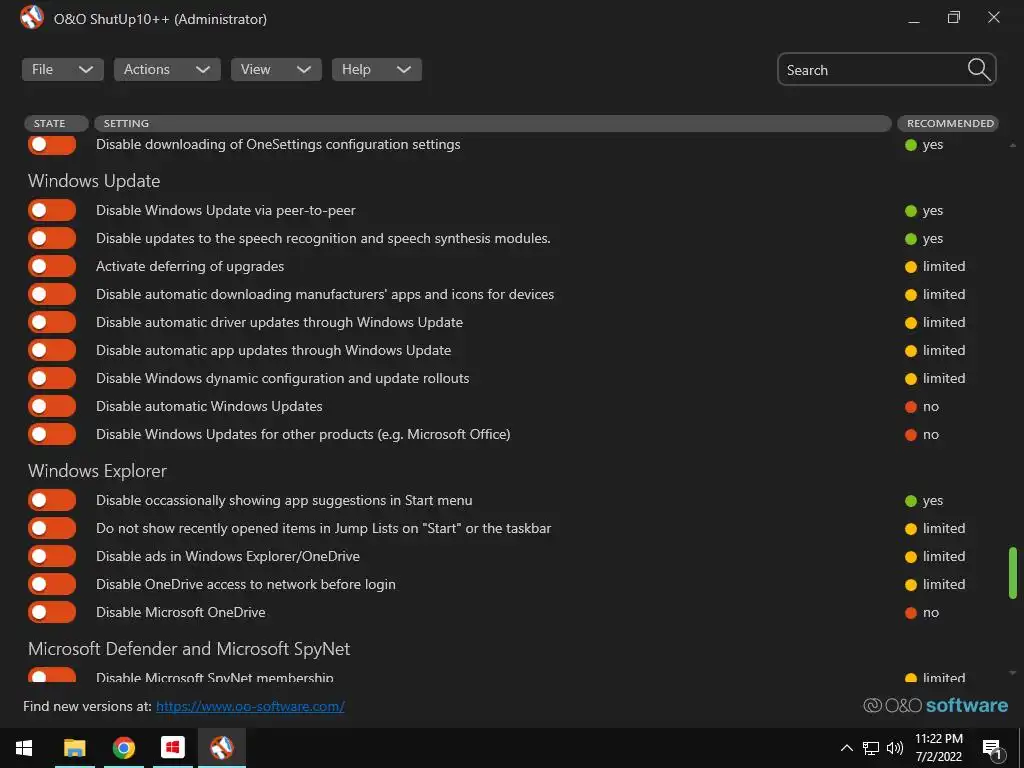Click 'Disable ads in Windows Explorer/OneDrive' text

(228, 556)
